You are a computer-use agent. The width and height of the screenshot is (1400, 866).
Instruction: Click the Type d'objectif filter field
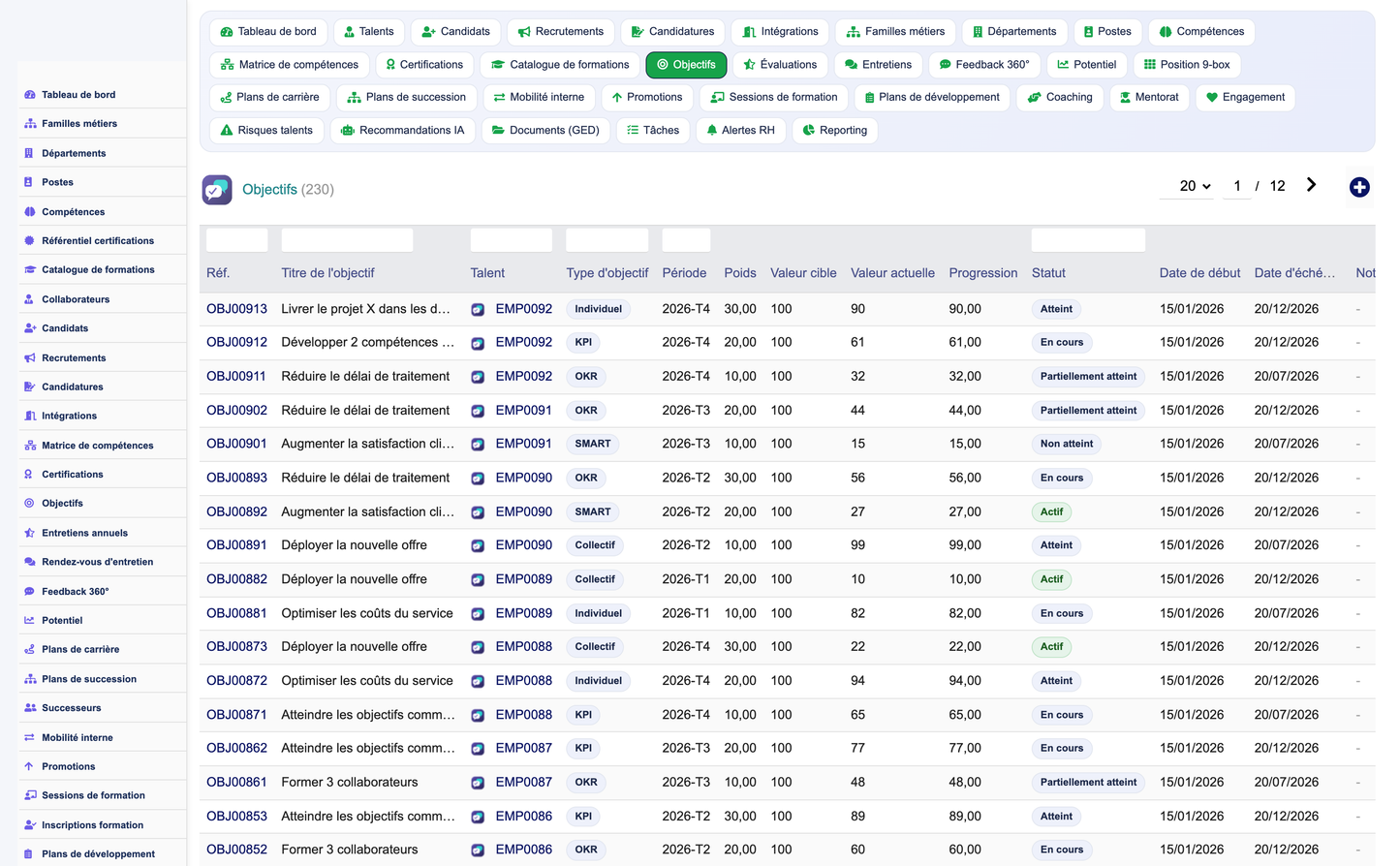[607, 240]
